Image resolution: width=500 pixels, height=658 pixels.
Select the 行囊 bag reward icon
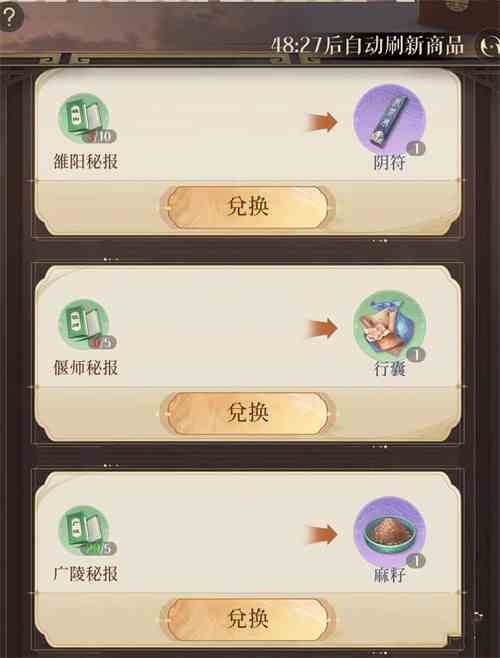coord(389,326)
